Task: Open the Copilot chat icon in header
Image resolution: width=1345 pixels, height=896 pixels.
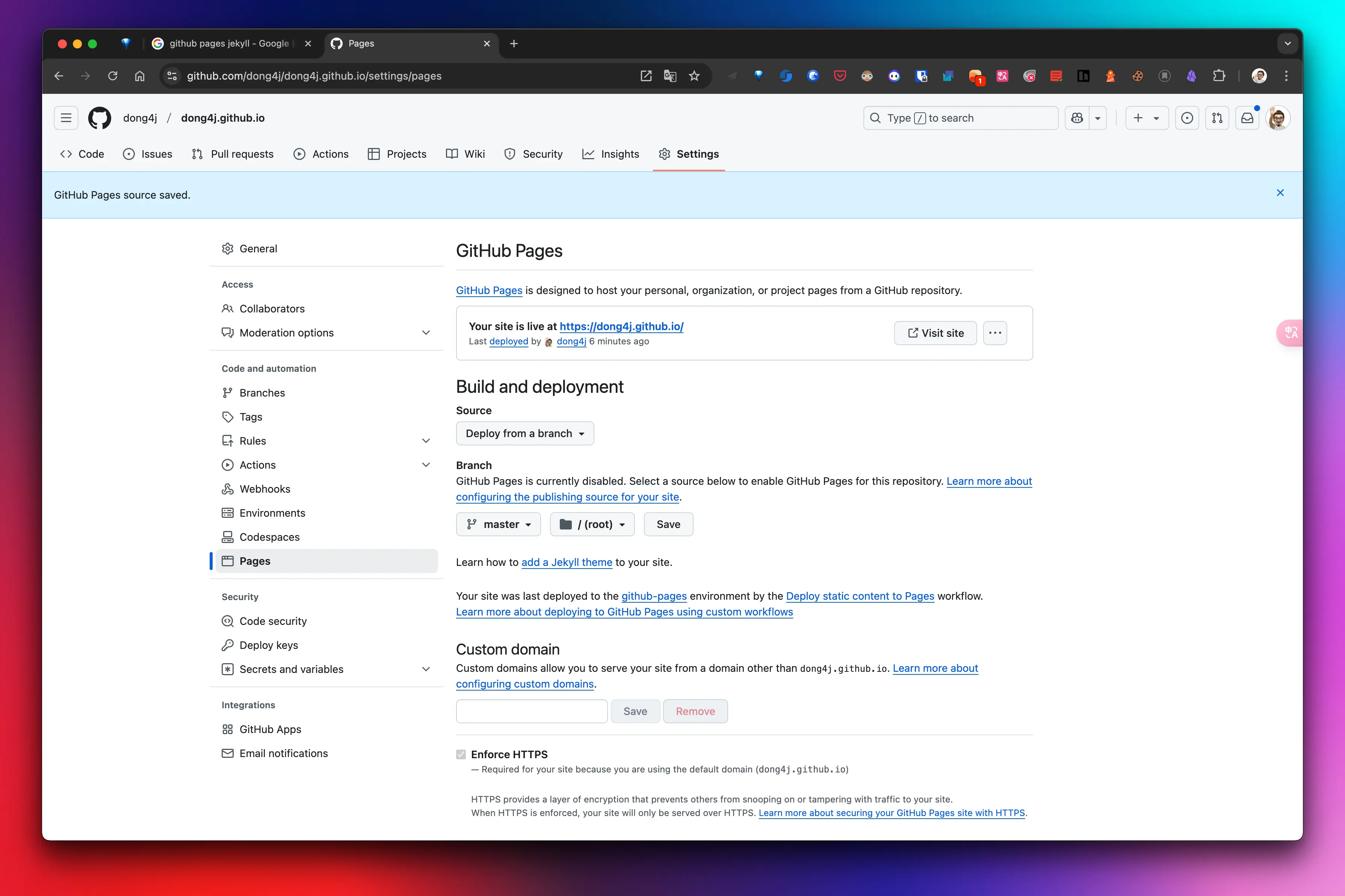Action: point(1077,118)
